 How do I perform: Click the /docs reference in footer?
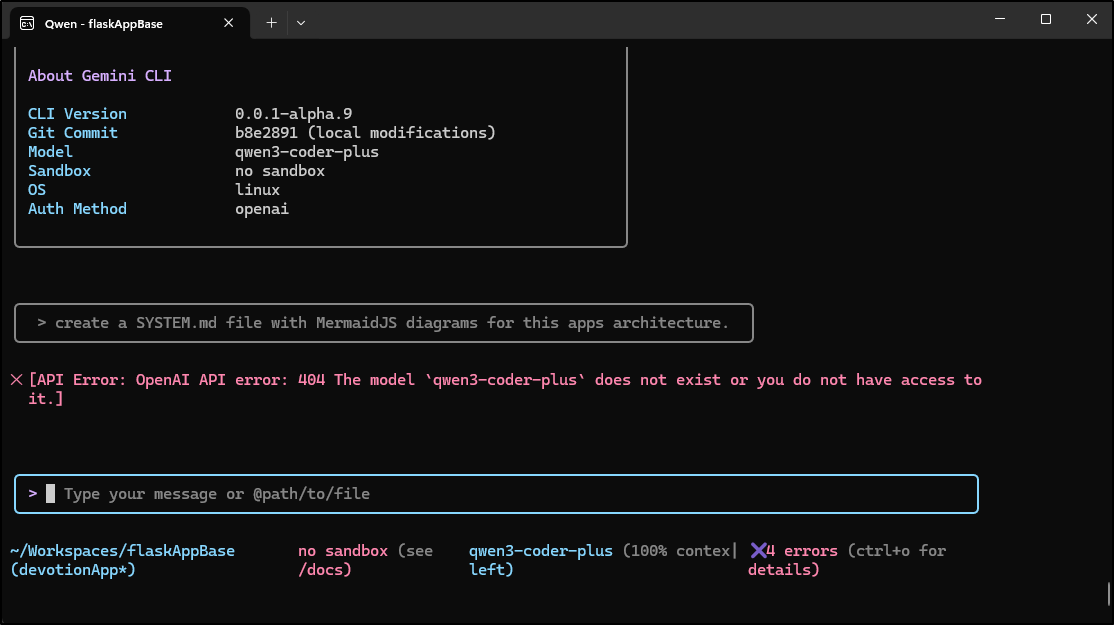tap(325, 570)
